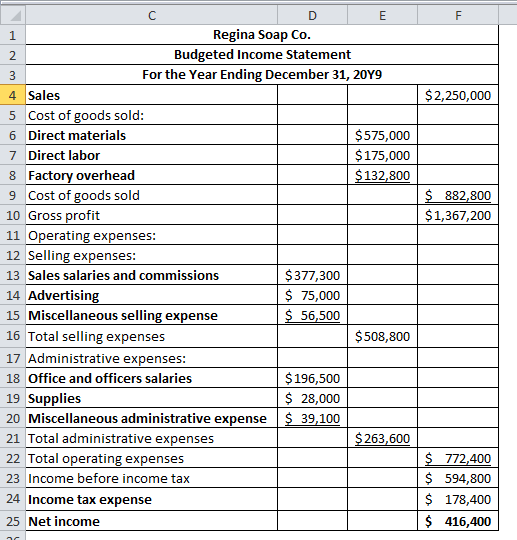Viewport: 517px width, 540px height.
Task: Click the 'Selling expenses:' cell
Action: pos(152,255)
